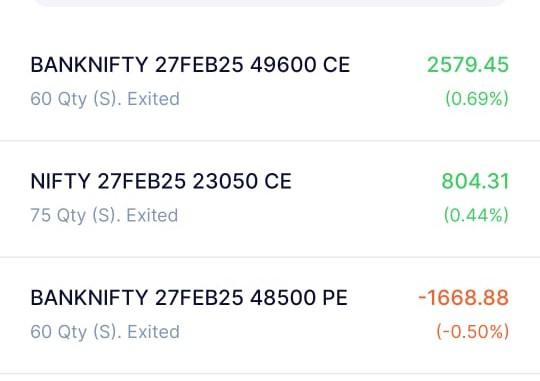The height and width of the screenshot is (381, 540).
Task: Tap the (-0.50%) loss percentage
Action: tap(473, 332)
